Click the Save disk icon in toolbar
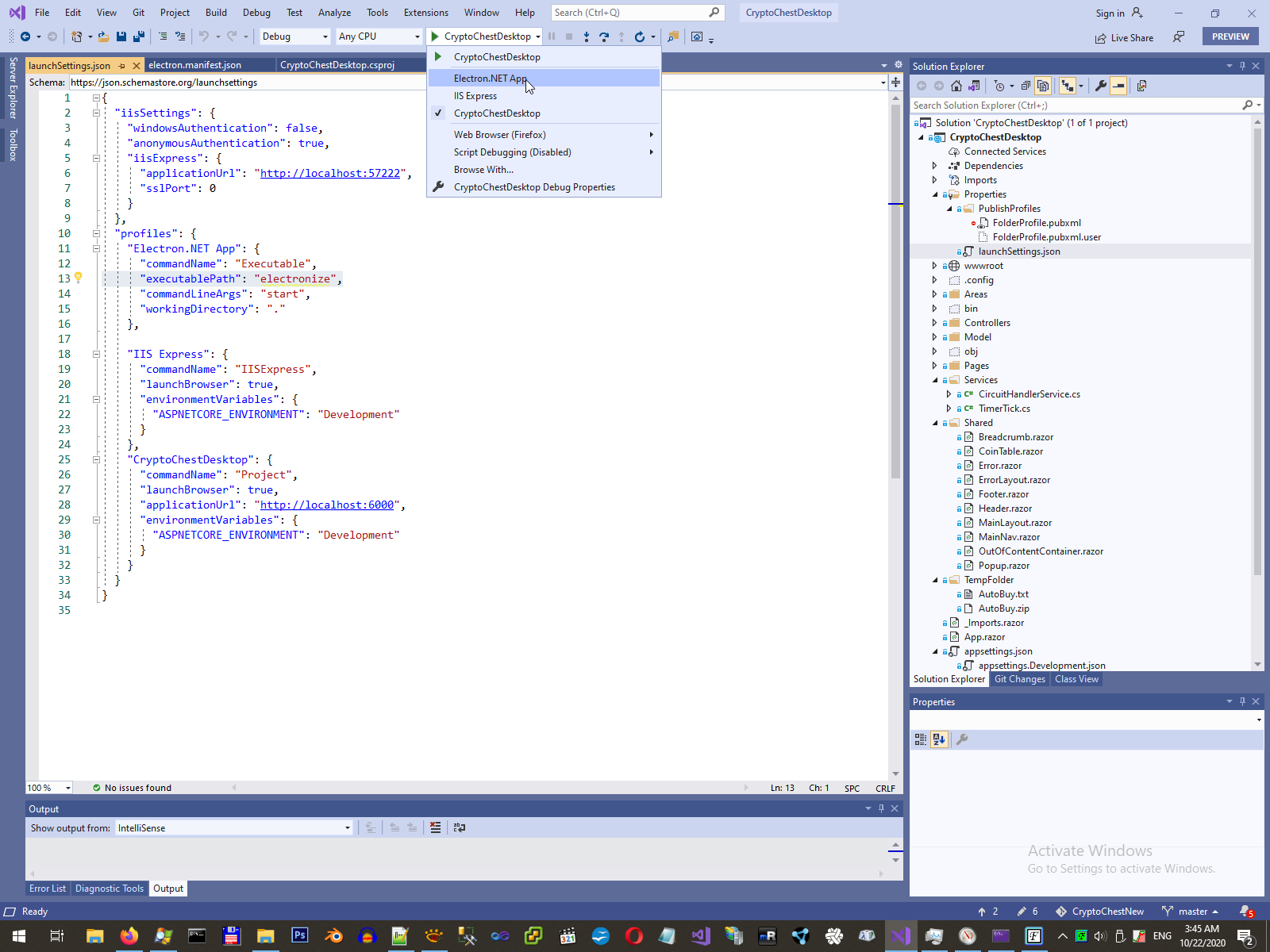This screenshot has width=1270, height=952. 121,36
